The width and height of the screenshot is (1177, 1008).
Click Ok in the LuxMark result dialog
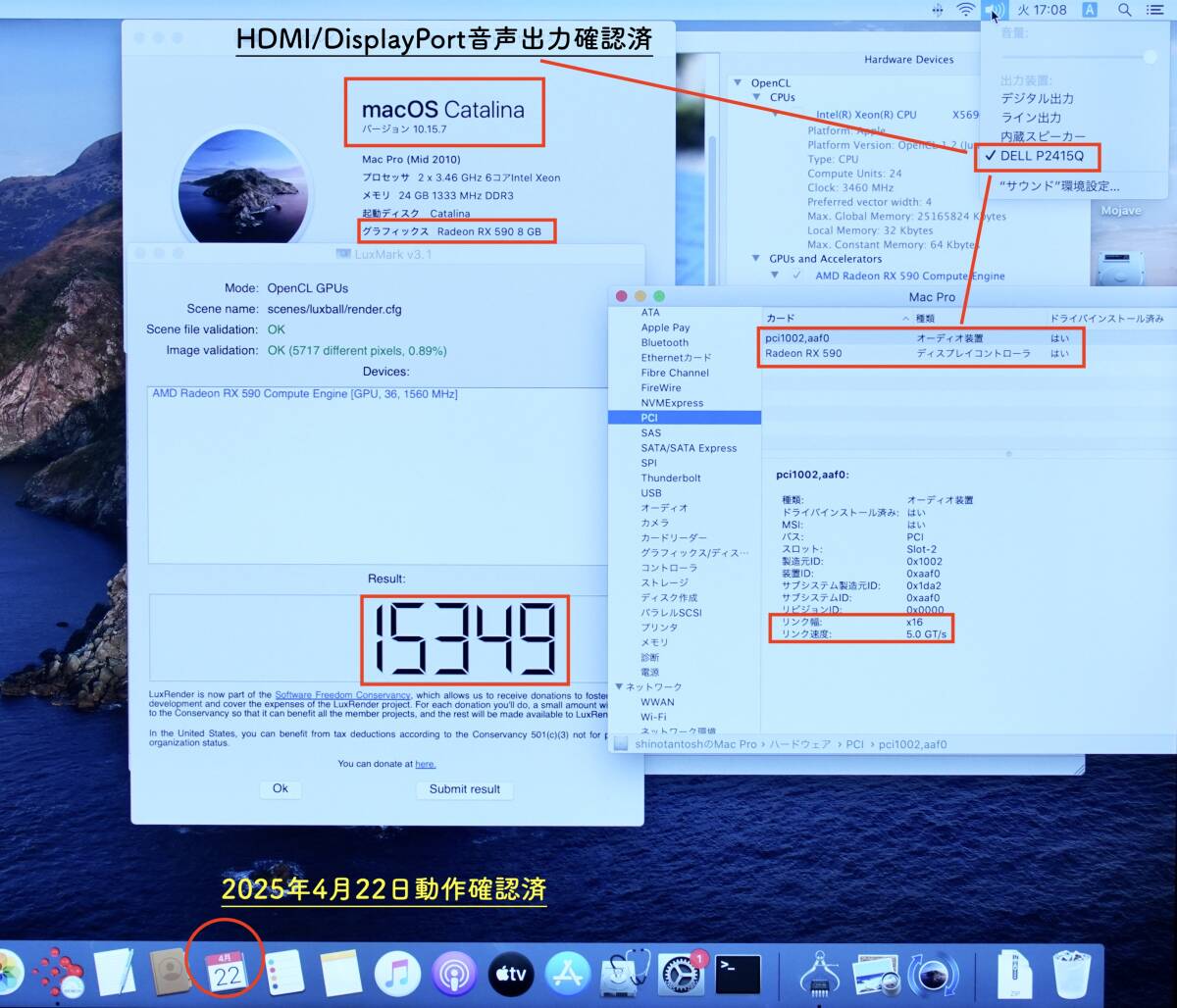tap(281, 788)
